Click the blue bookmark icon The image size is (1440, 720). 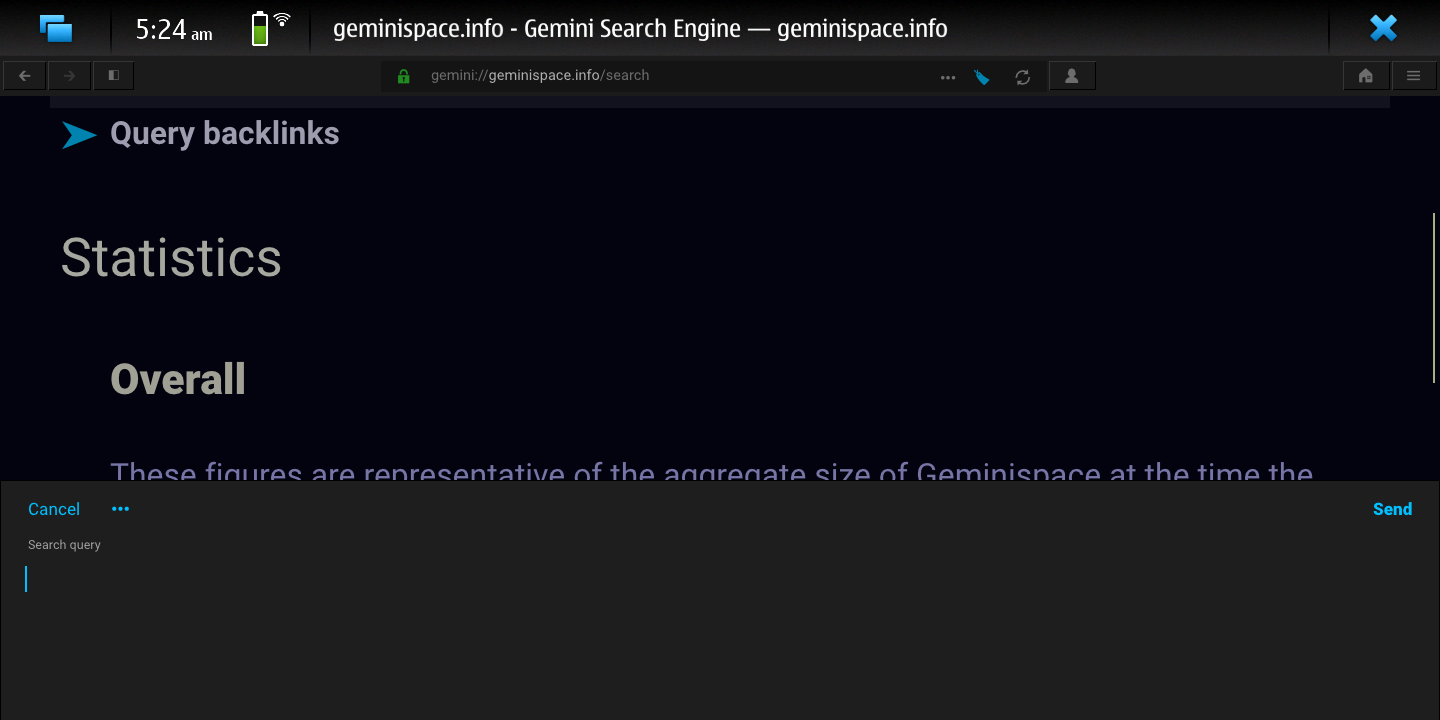(982, 77)
